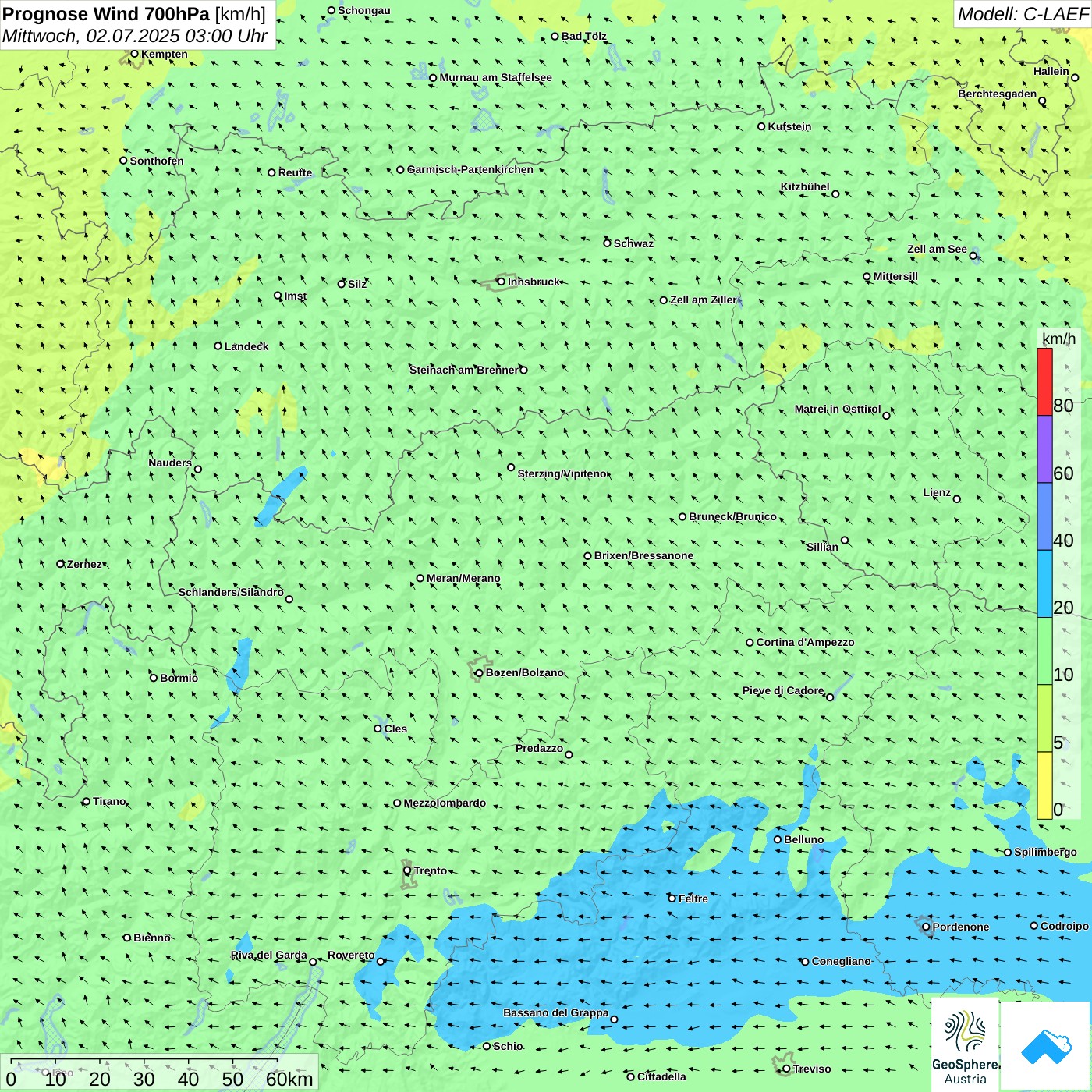Screen dimensions: 1092x1092
Task: Click the Treviso city label
Action: pyautogui.click(x=811, y=1069)
